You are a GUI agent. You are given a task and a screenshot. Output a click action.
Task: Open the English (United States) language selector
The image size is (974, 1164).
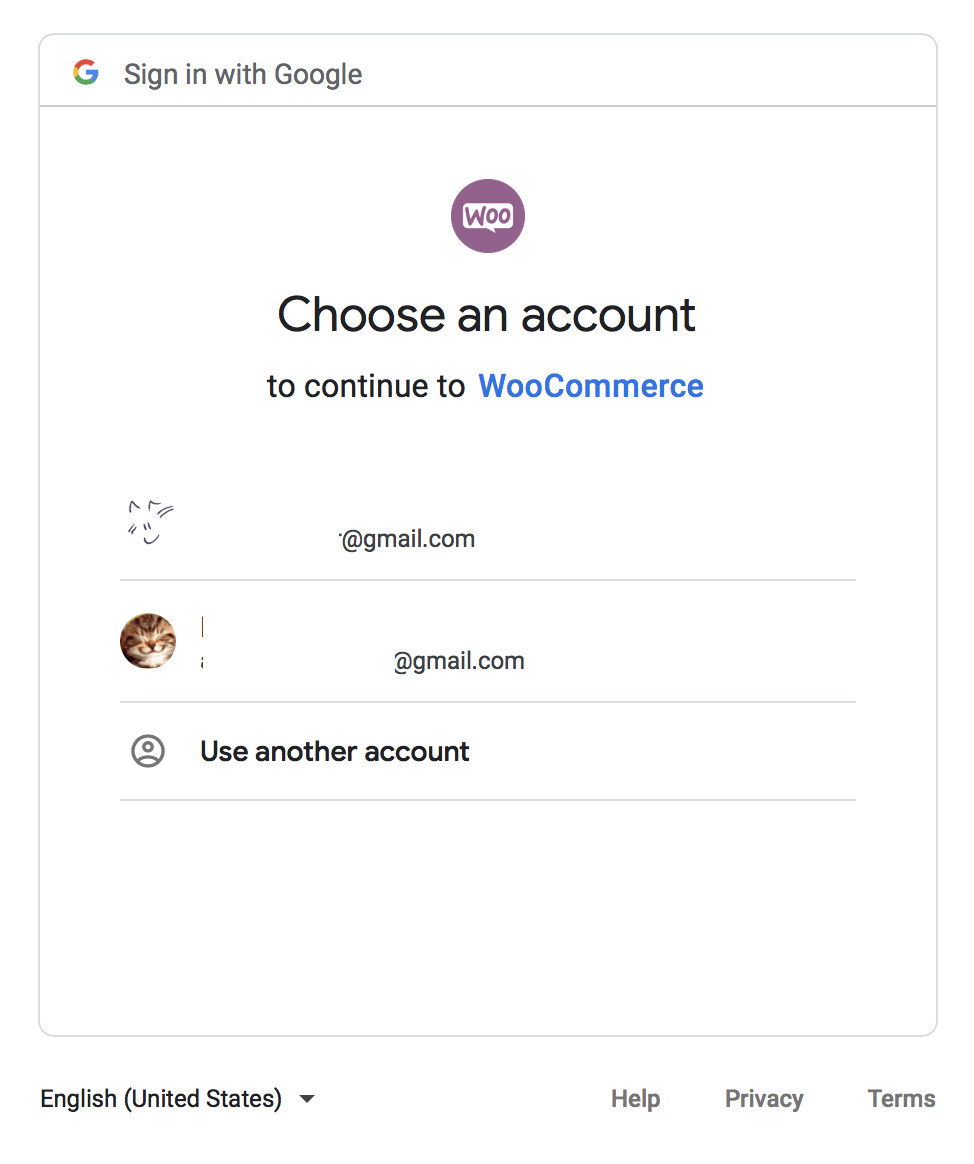click(160, 1098)
